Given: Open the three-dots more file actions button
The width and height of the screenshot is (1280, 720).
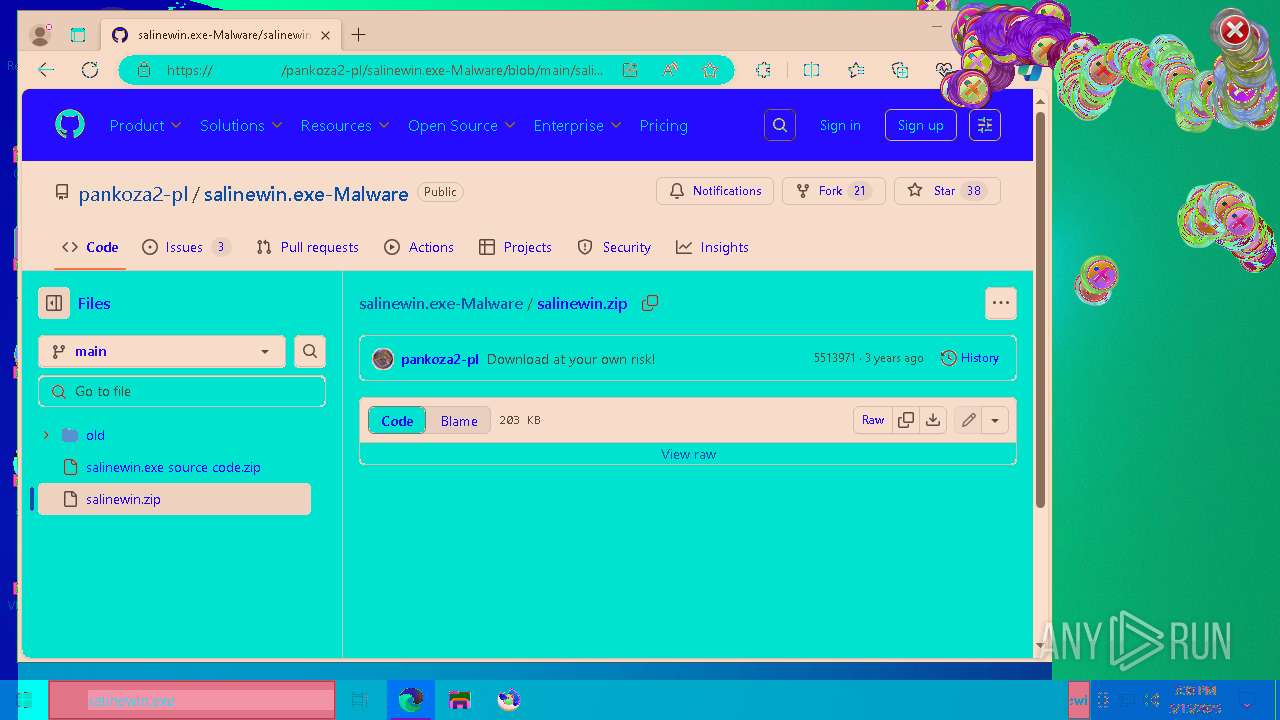Looking at the screenshot, I should pos(1001,303).
